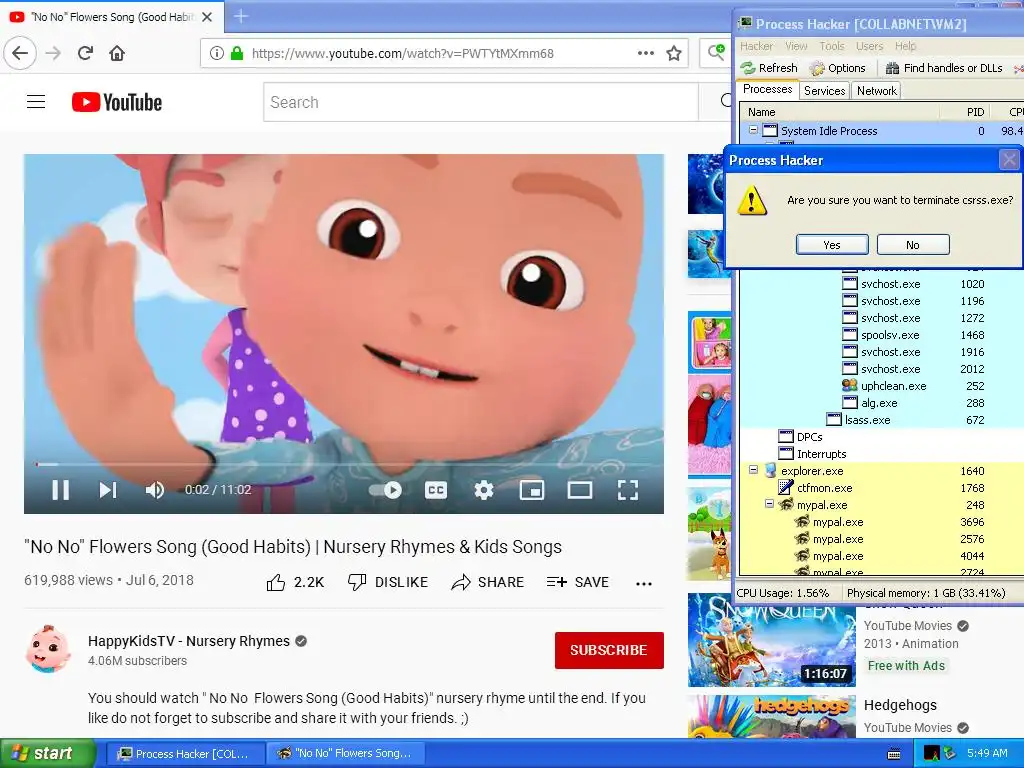The width and height of the screenshot is (1024, 768).
Task: Select ctfmon.exe process row
Action: click(x=882, y=488)
